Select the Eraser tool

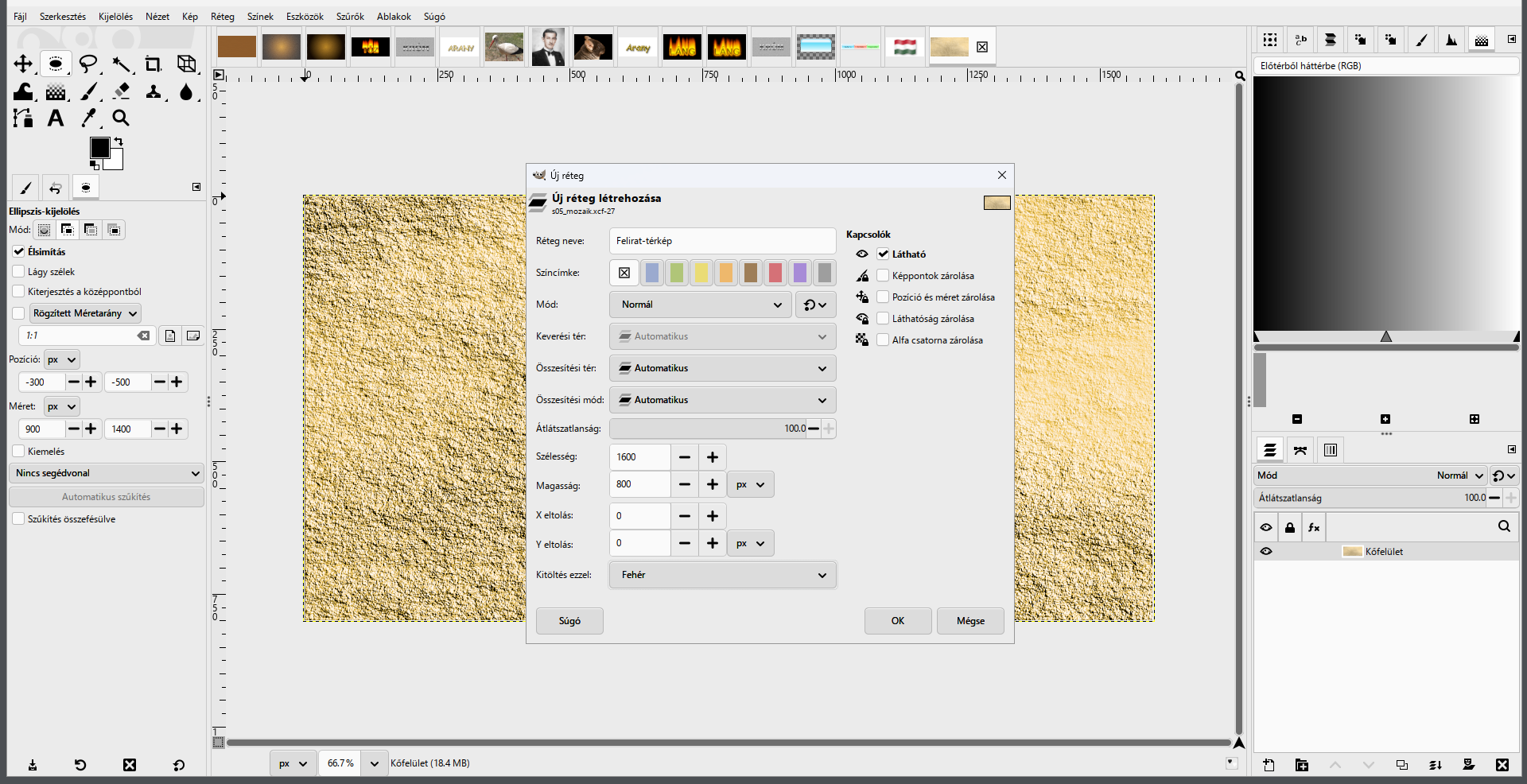point(121,91)
